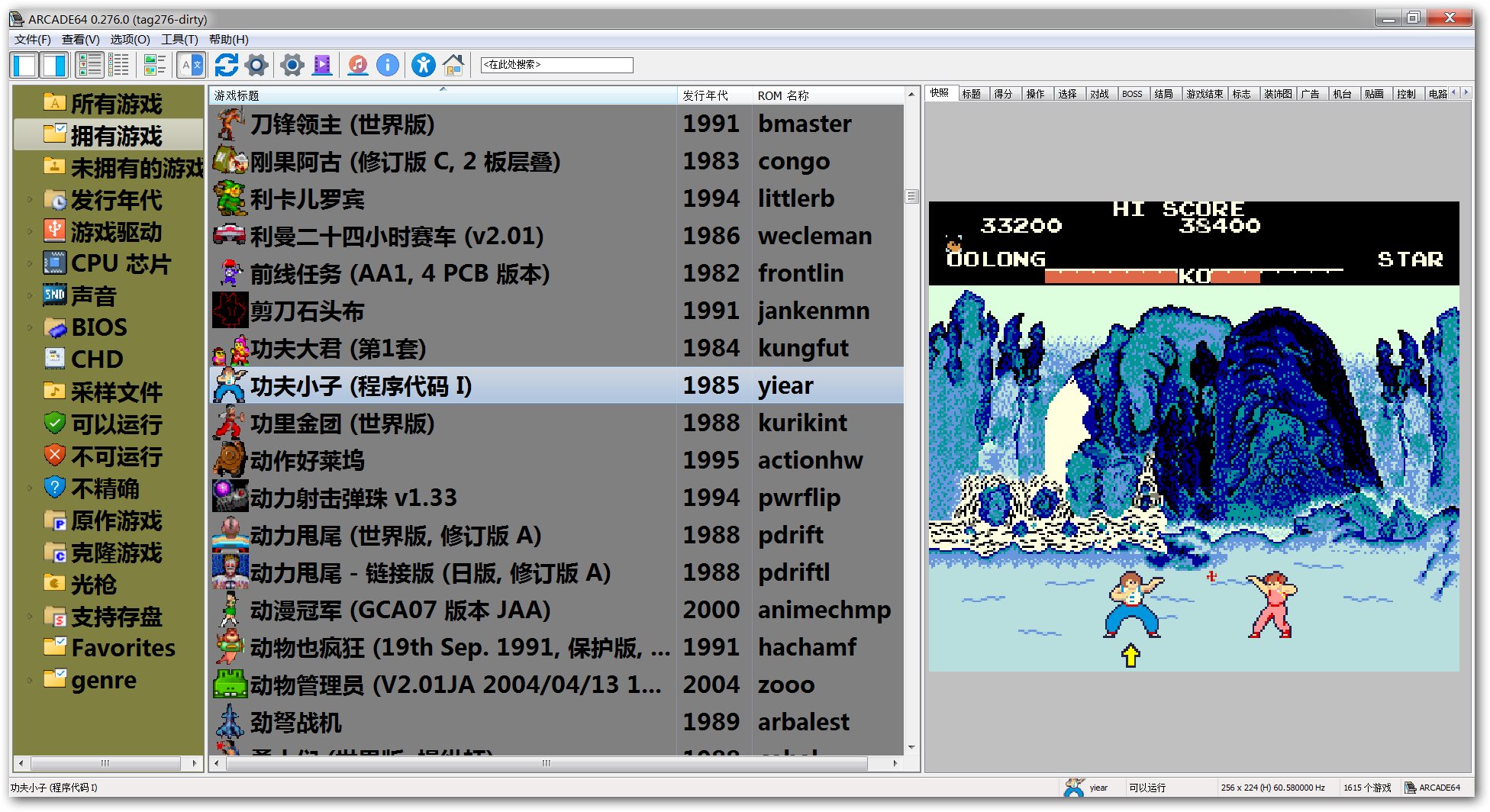The image size is (1490, 812).
Task: Switch to the BOSS tab
Action: pos(1131,94)
